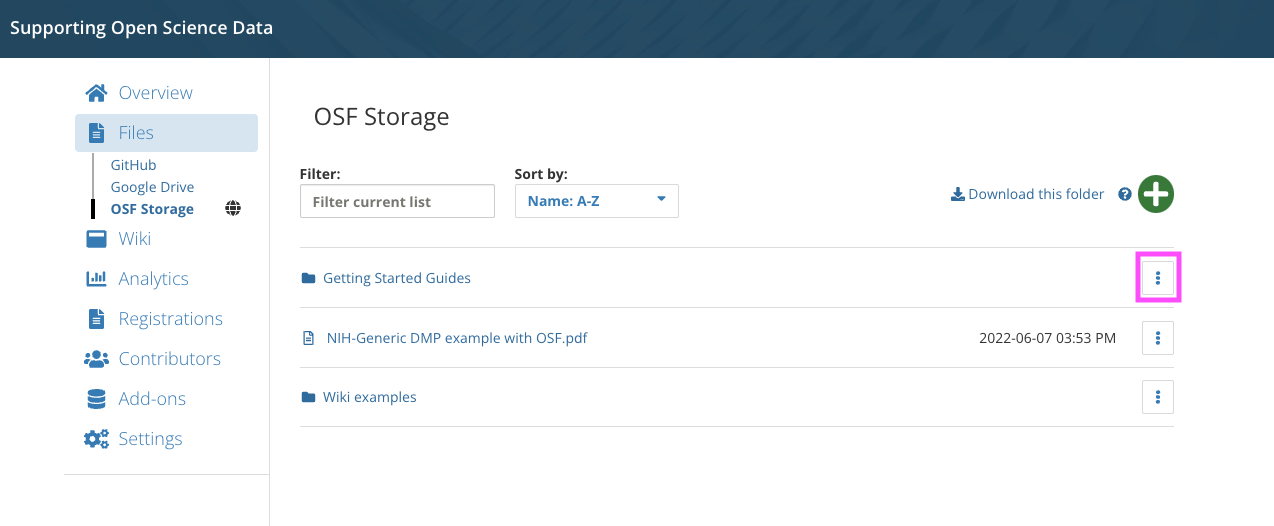Click the Settings gears icon
The image size is (1274, 526).
click(x=96, y=439)
